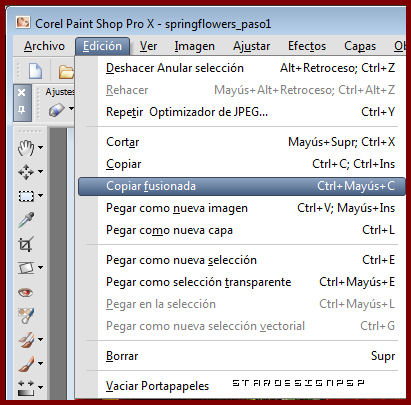Choose Copiar fusionada menu entry
Viewport: 411px width, 405px height.
tap(242, 186)
